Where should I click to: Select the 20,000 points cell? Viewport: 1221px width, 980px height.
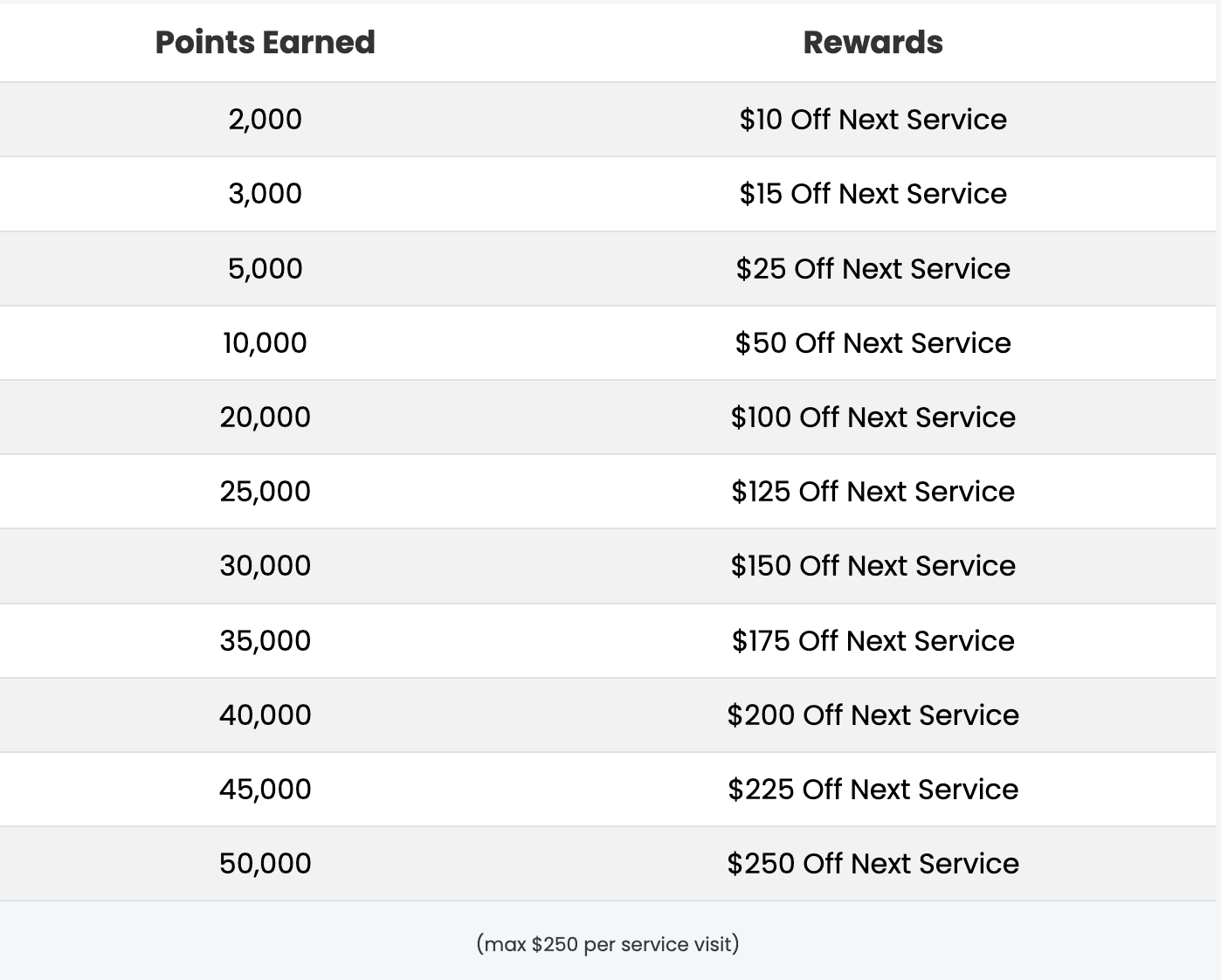pos(265,418)
